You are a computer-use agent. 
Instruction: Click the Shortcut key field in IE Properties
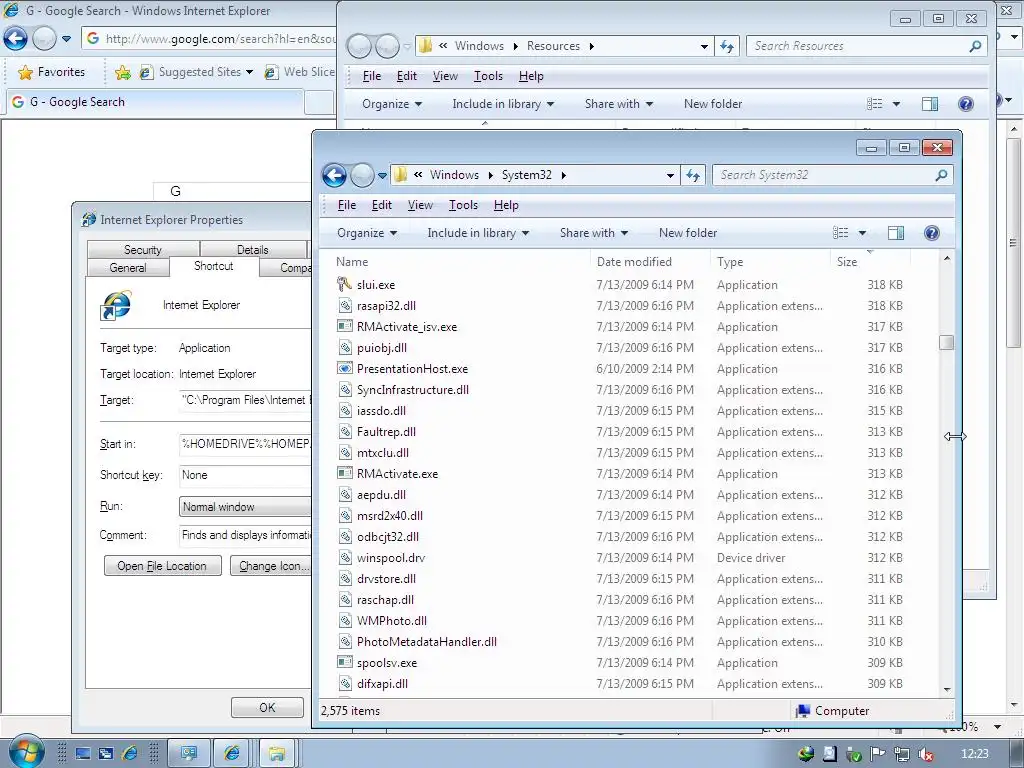click(x=246, y=475)
